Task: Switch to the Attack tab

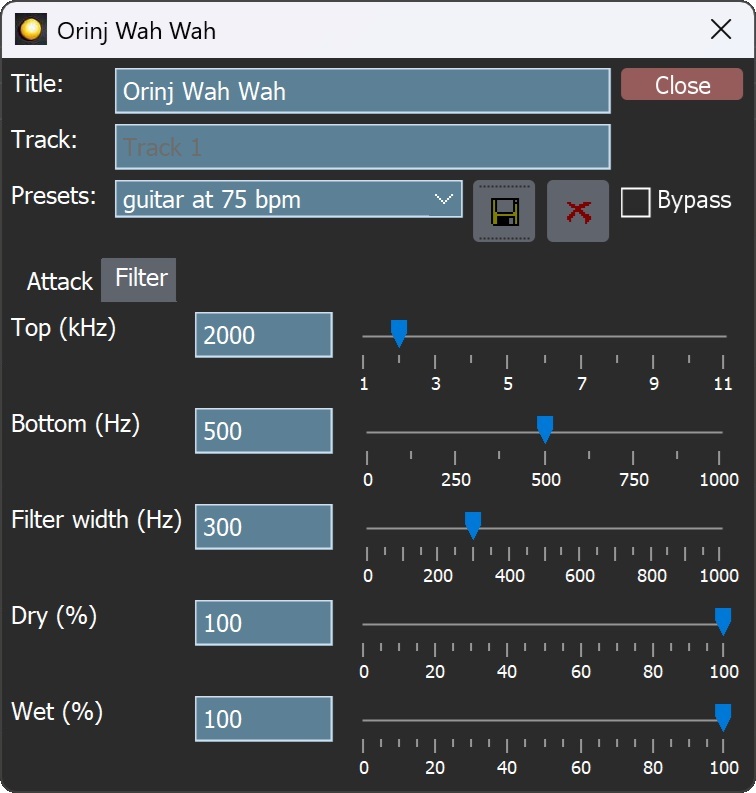Action: coord(60,281)
